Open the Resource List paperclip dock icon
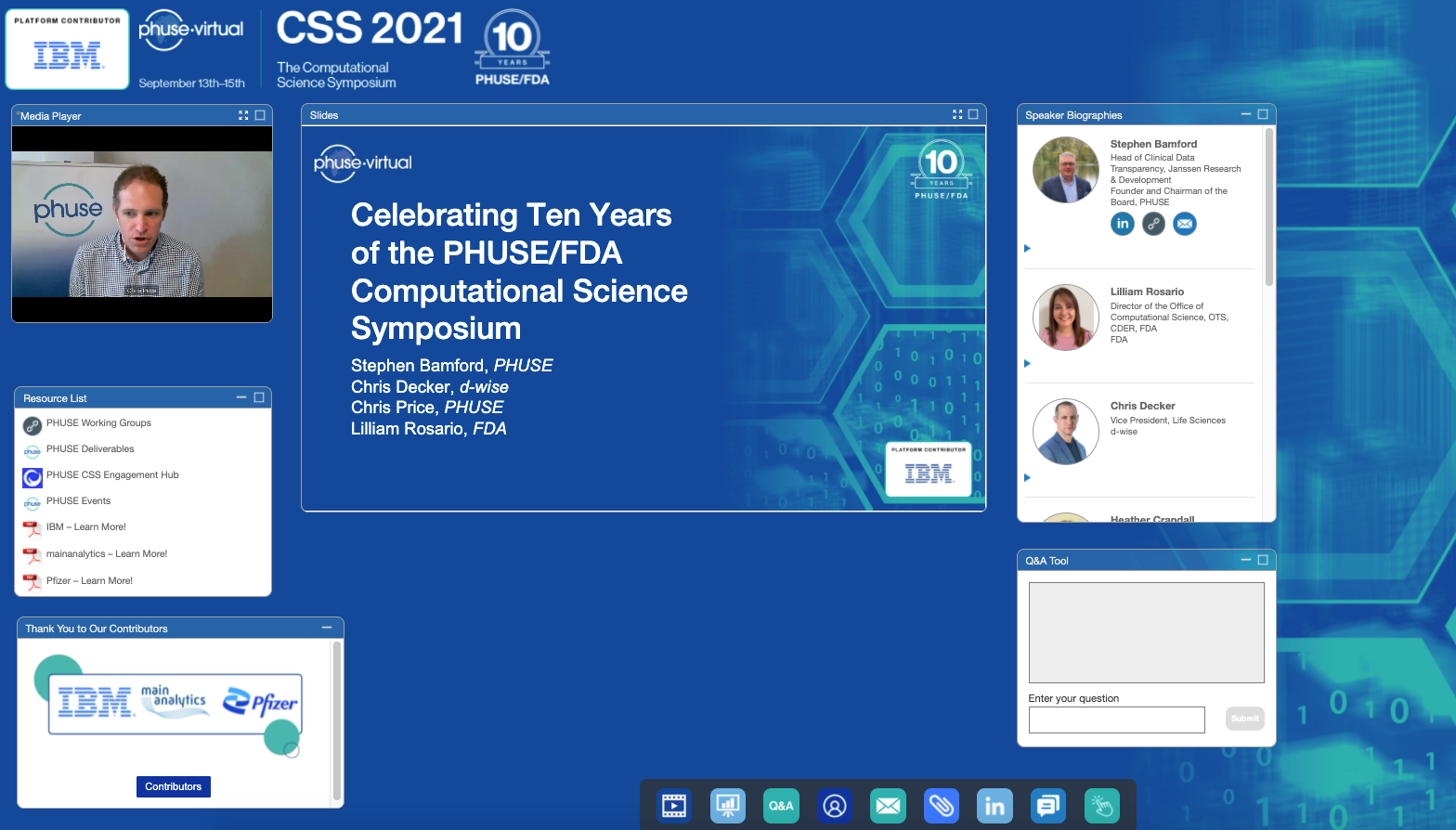 pos(942,806)
